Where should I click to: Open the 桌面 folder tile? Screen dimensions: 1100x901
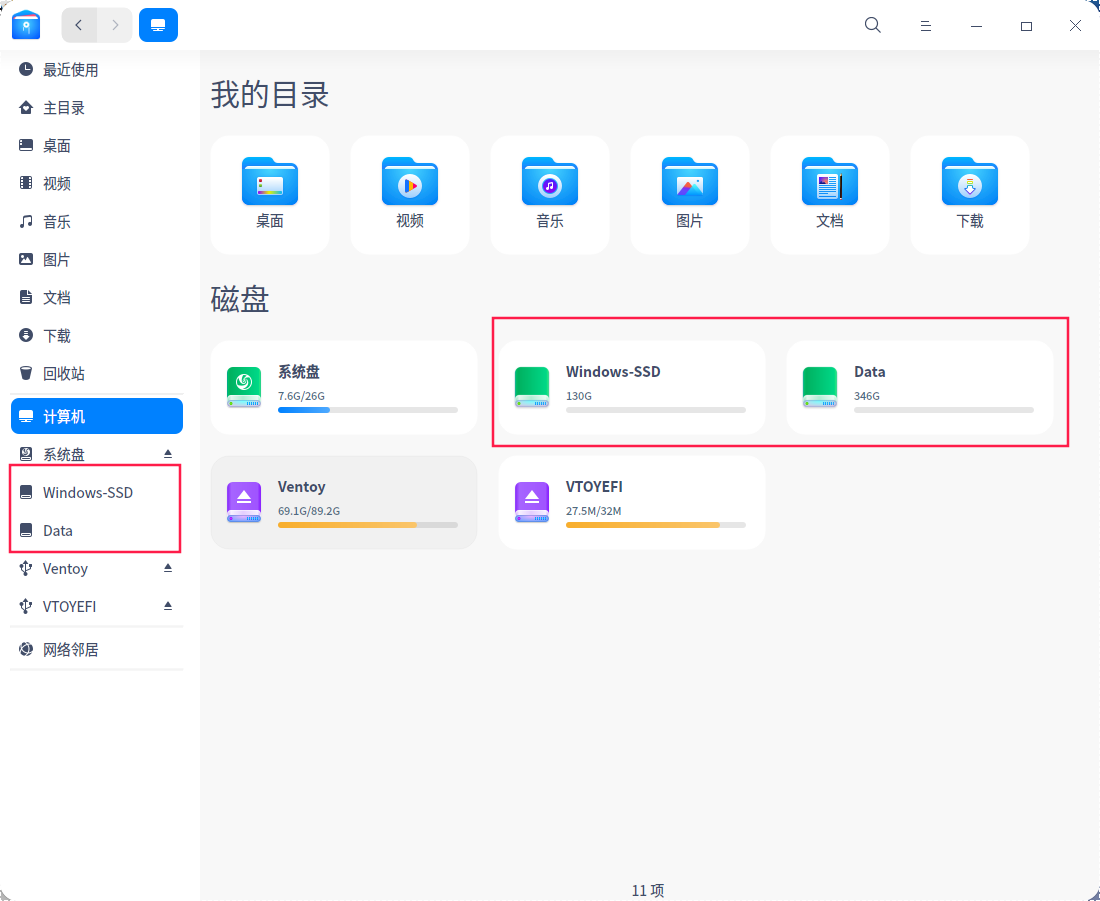(269, 193)
